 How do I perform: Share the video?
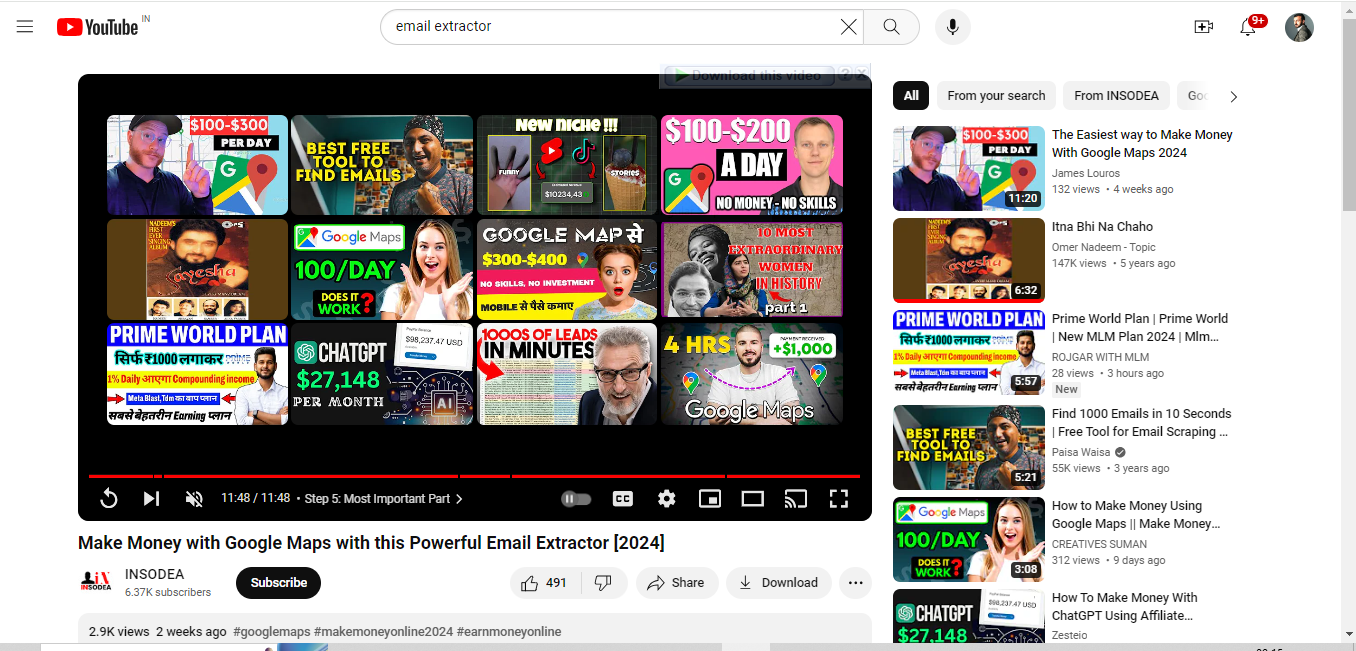click(676, 583)
